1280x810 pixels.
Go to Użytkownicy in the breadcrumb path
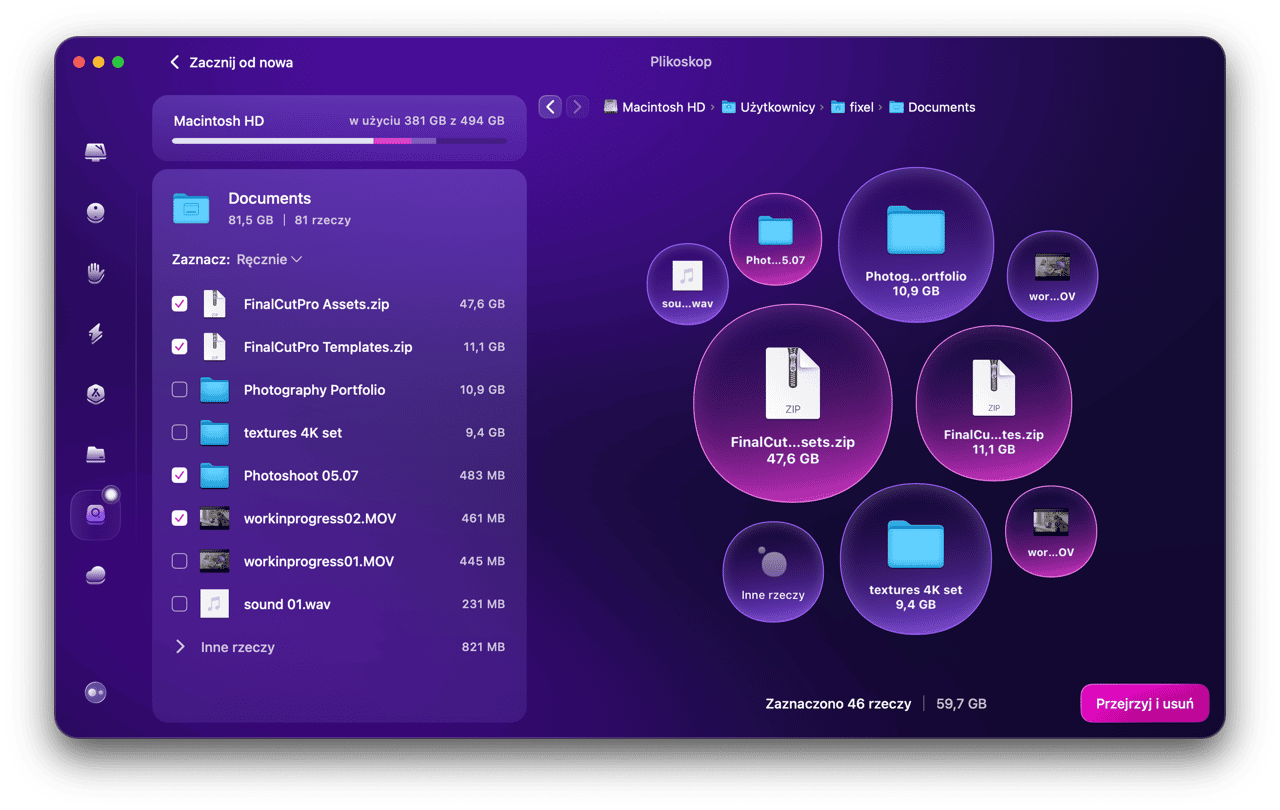(777, 107)
